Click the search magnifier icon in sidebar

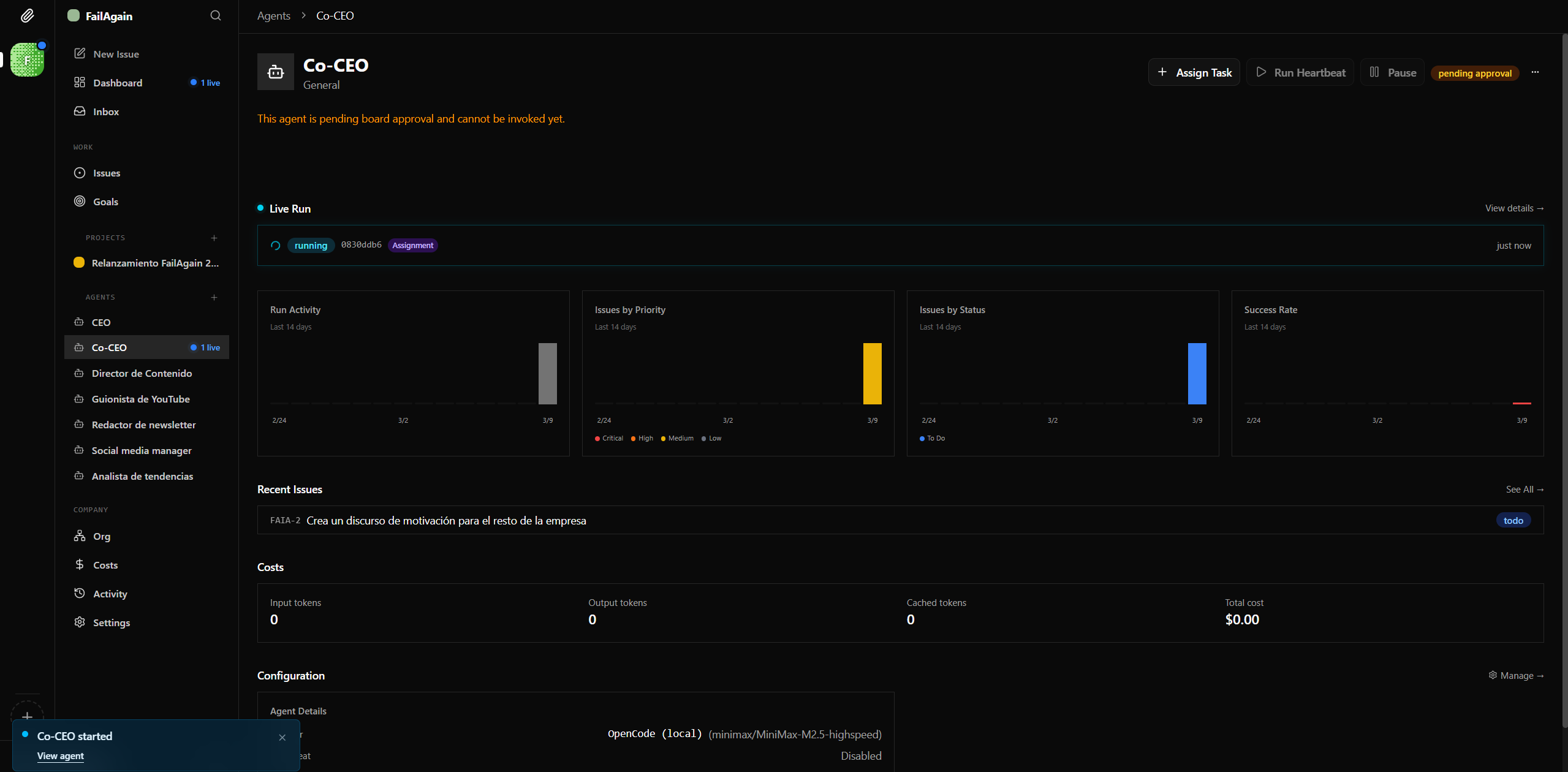point(216,16)
